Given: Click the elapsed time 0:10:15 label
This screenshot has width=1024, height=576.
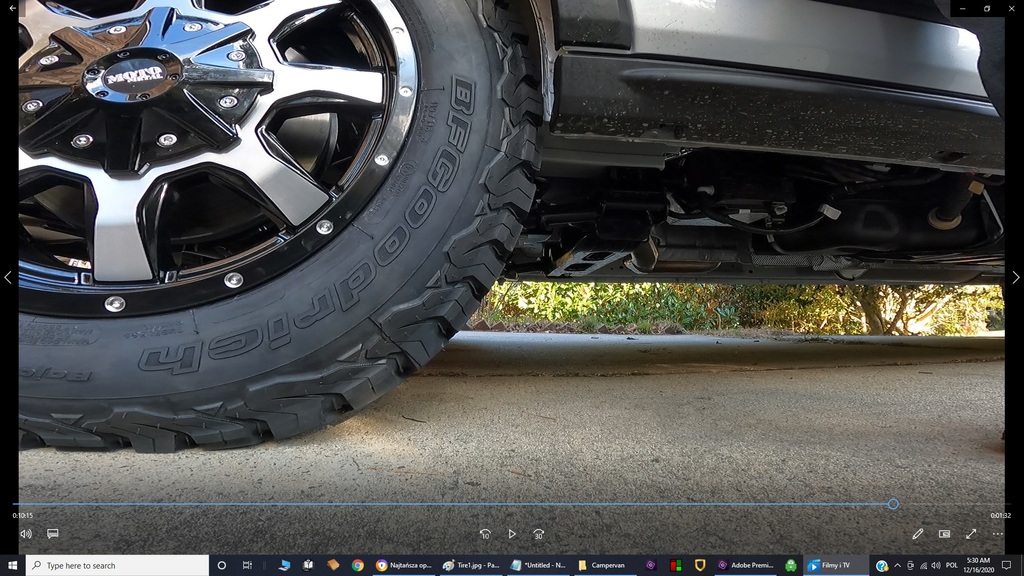Looking at the screenshot, I should [x=23, y=515].
